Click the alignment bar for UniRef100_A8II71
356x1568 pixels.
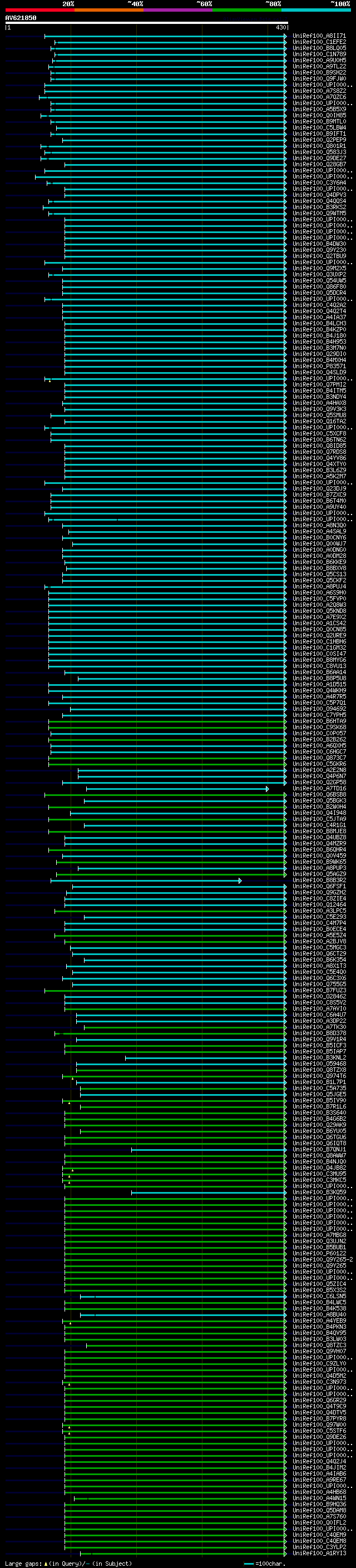click(x=165, y=36)
